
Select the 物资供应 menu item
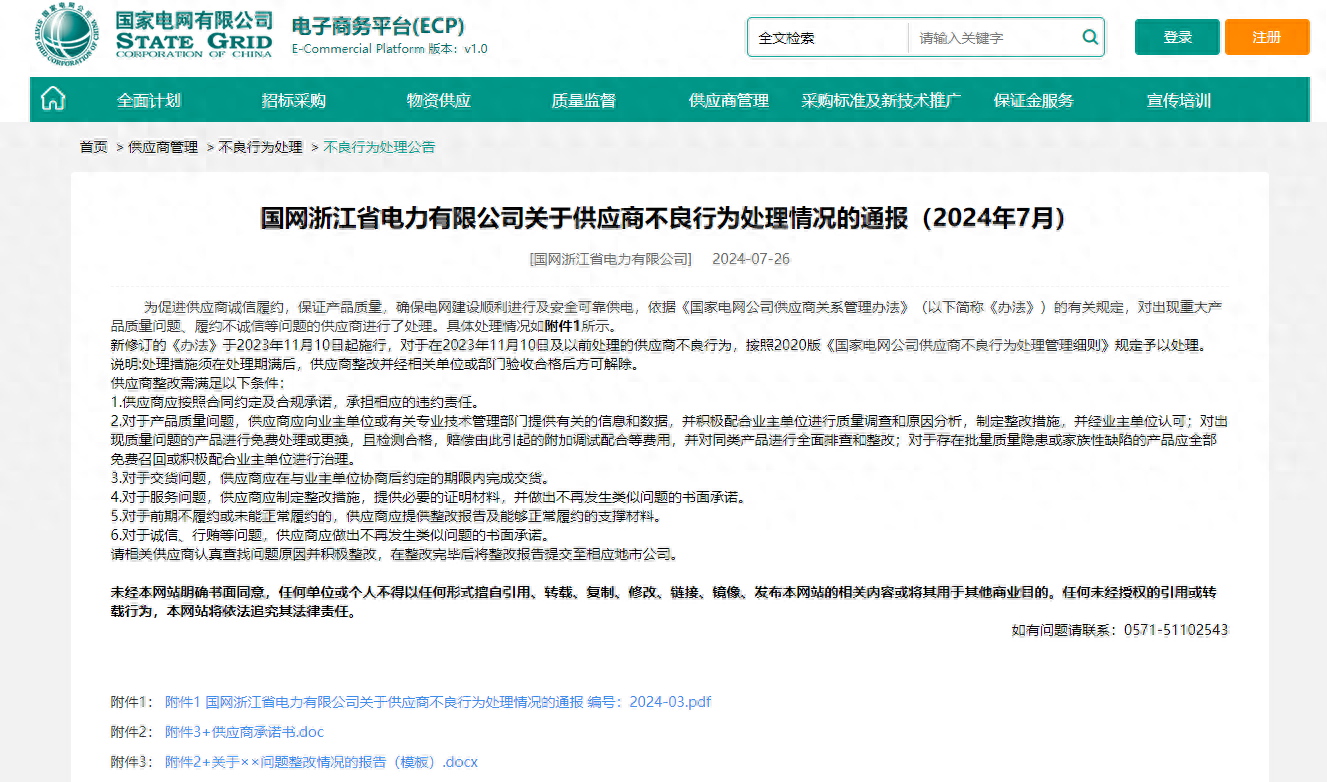[438, 100]
